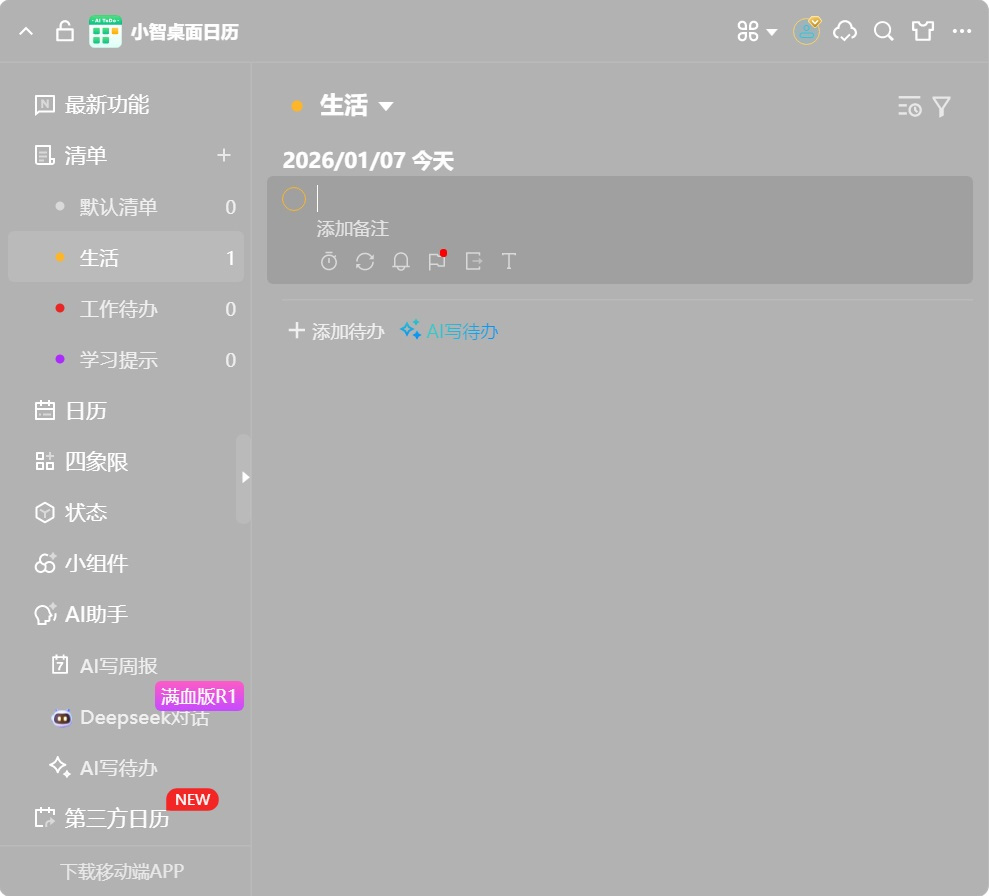Collapse the sidebar using the arrow handle
This screenshot has height=896, width=989.
coord(244,478)
